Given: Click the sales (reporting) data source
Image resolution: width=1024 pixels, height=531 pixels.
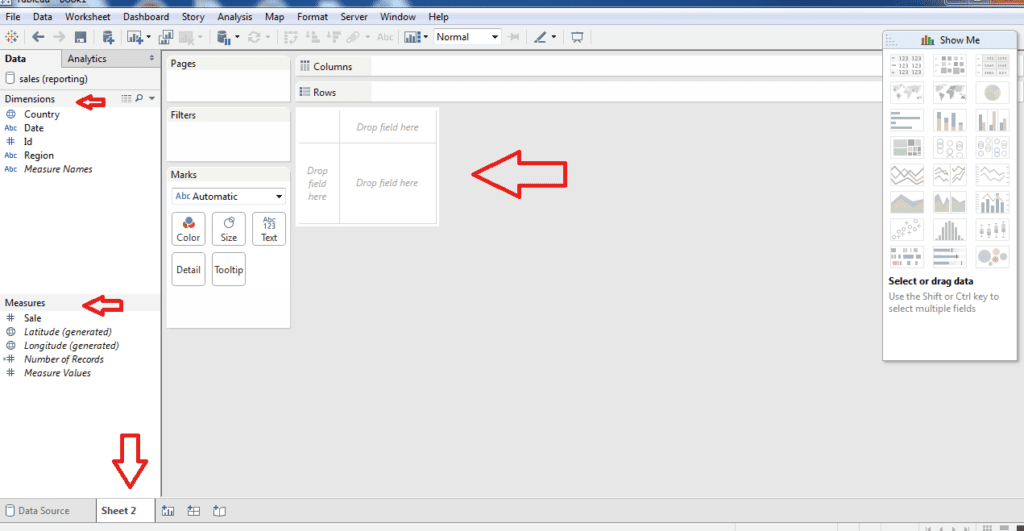Looking at the screenshot, I should click(x=53, y=78).
